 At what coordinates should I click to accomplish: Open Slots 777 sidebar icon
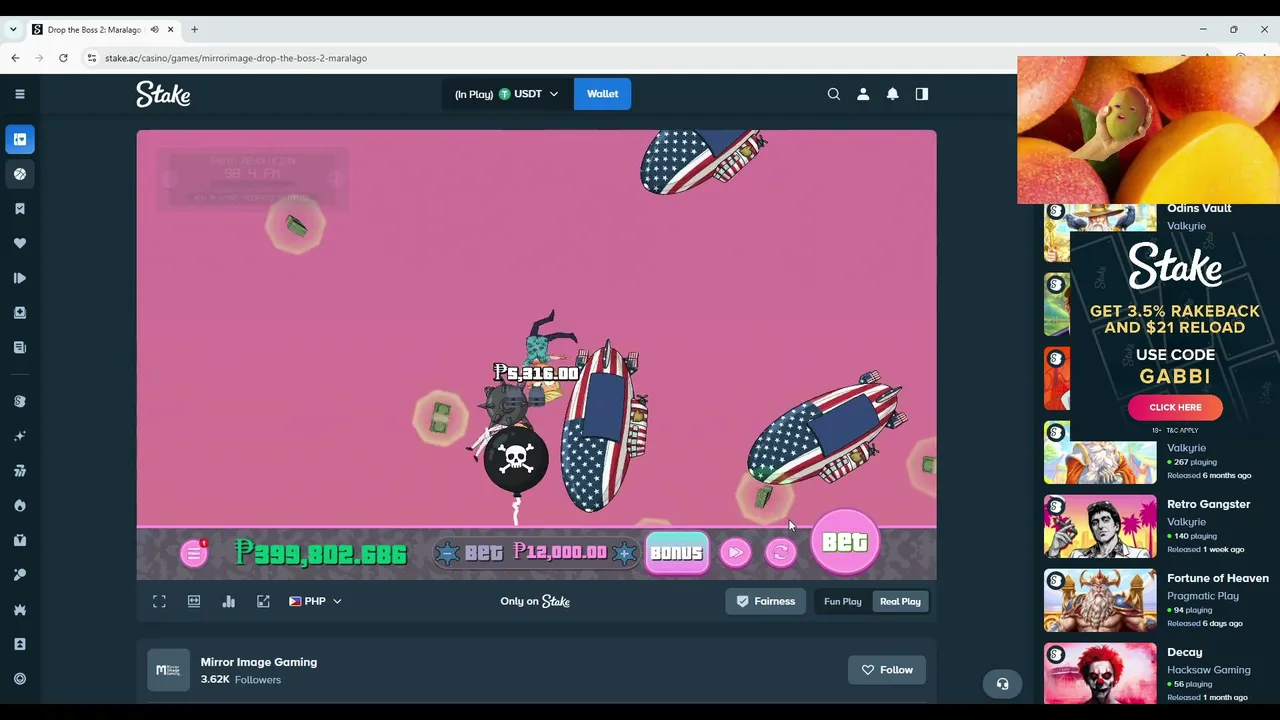click(x=19, y=471)
